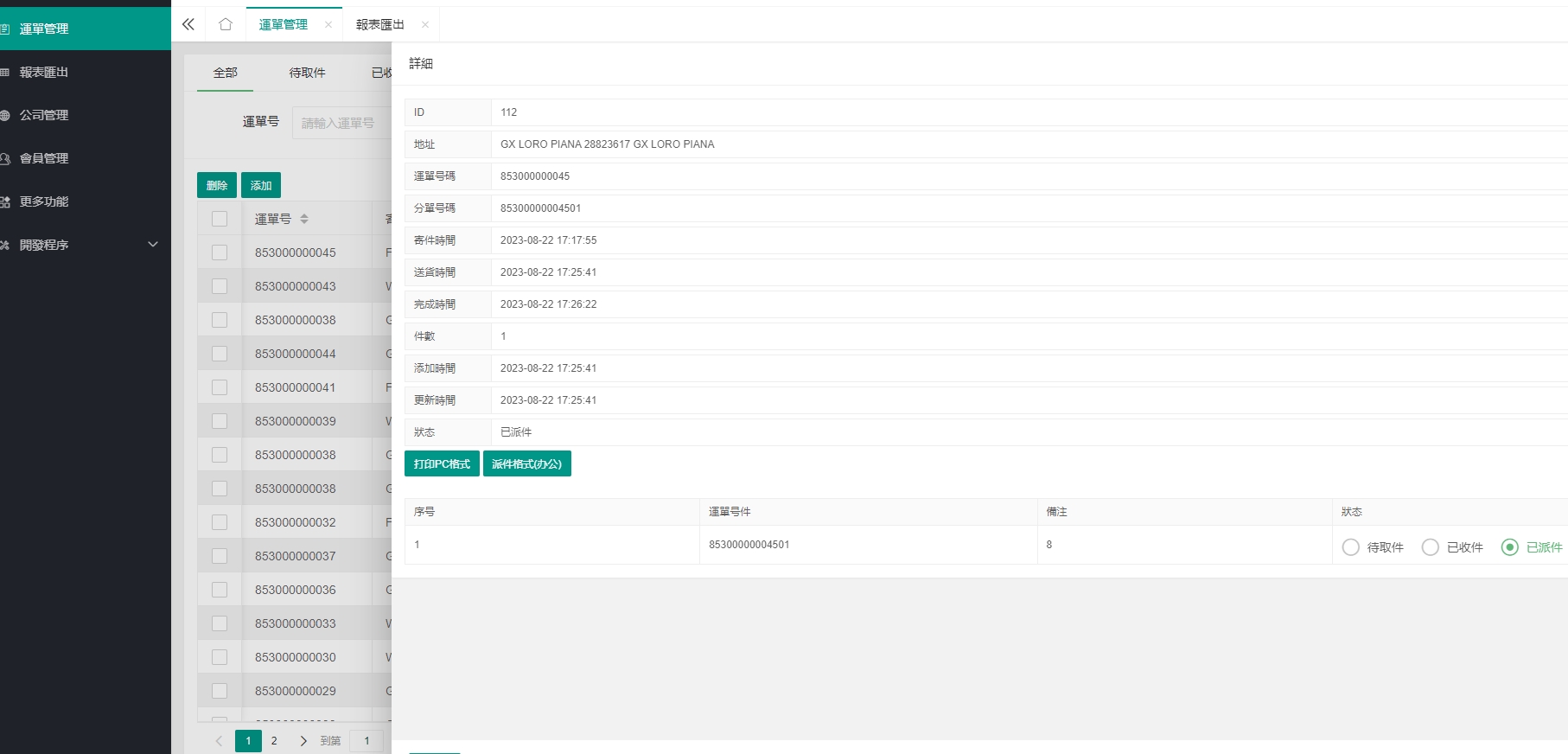The height and width of the screenshot is (754, 1568).
Task: Select the 待取件 filter tab
Action: [308, 73]
